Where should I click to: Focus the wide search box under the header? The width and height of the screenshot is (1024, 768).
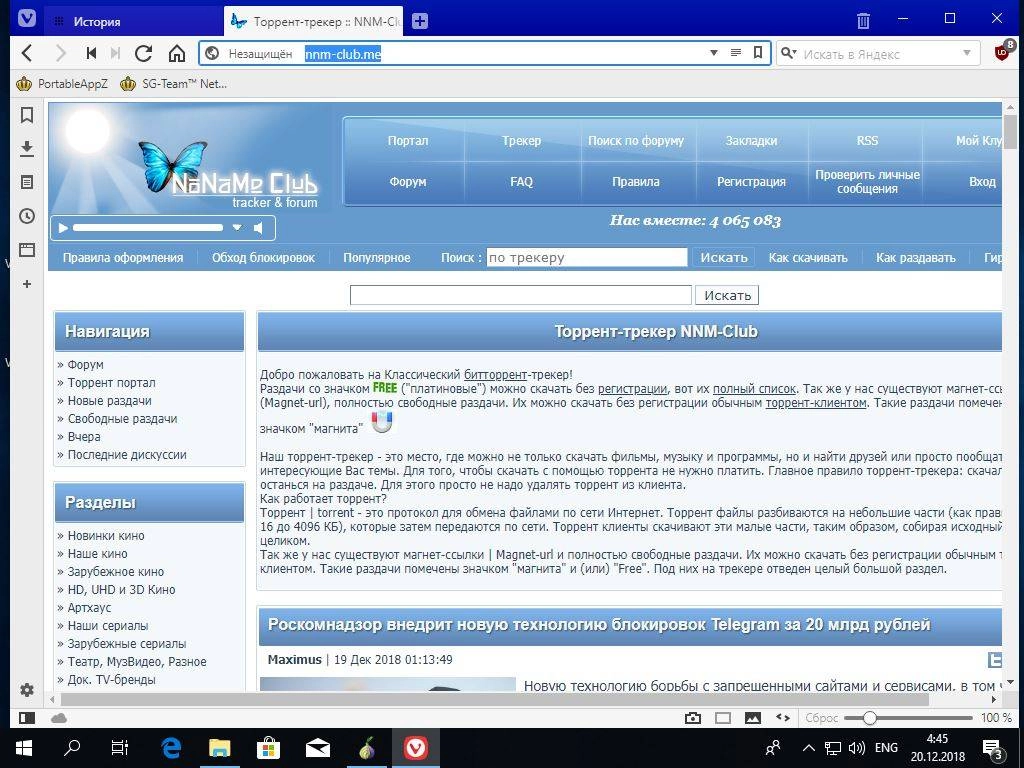520,295
